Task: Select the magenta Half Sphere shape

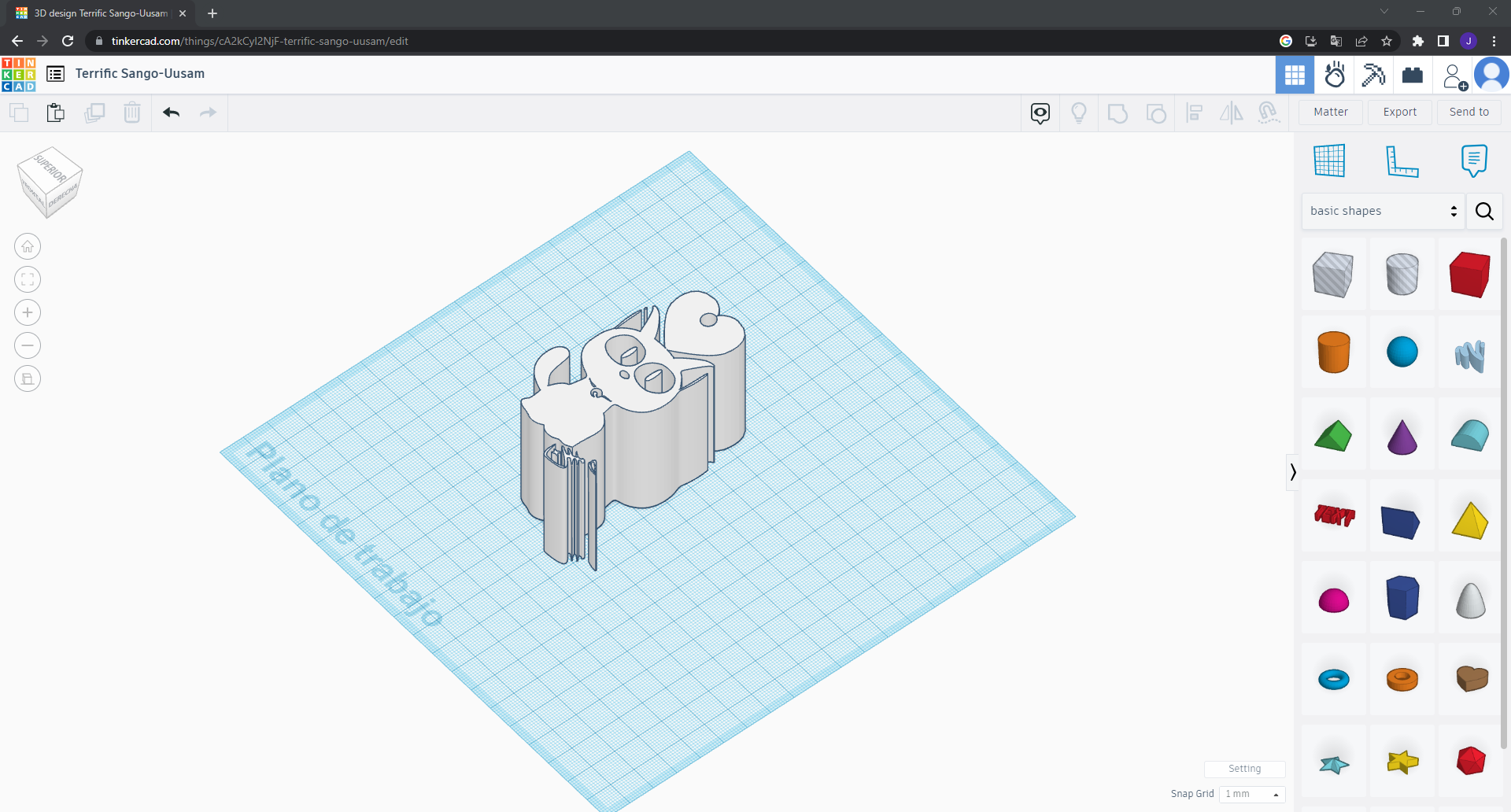Action: tap(1333, 600)
